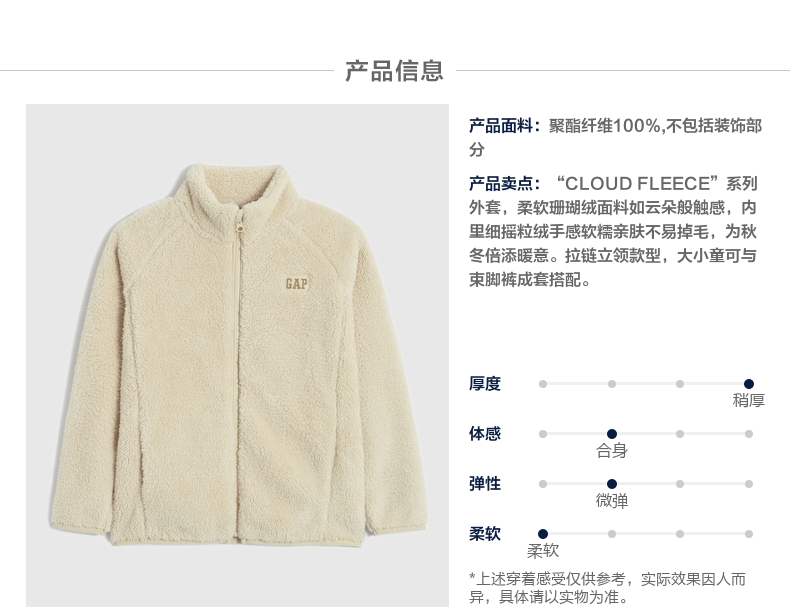This screenshot has width=790, height=607.
Task: Click the third dot on the 弹性 scale
Action: click(x=680, y=484)
